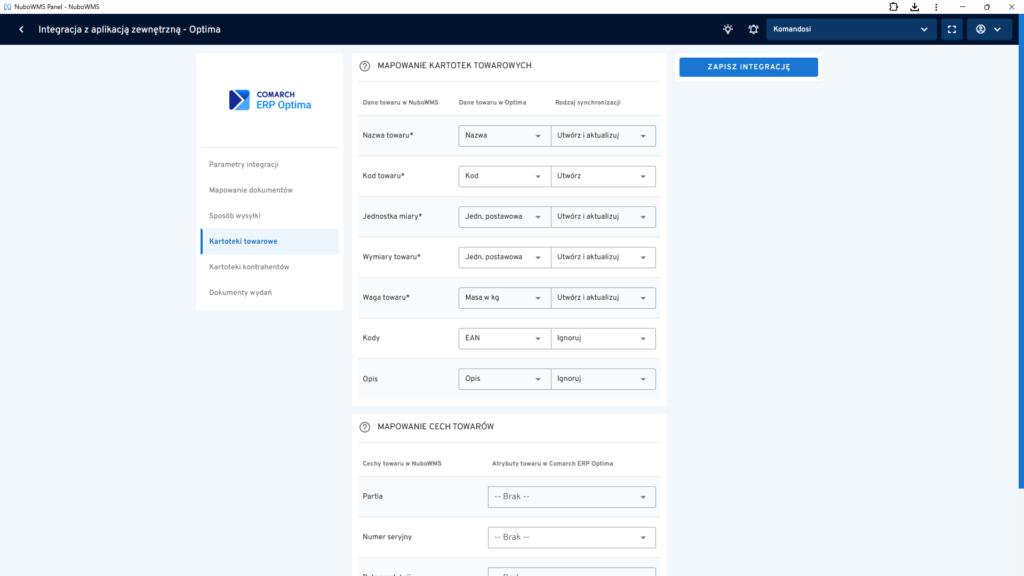Open the Nazwa towaru Optima field dropdown
Viewport: 1024px width, 576px height.
coord(504,135)
